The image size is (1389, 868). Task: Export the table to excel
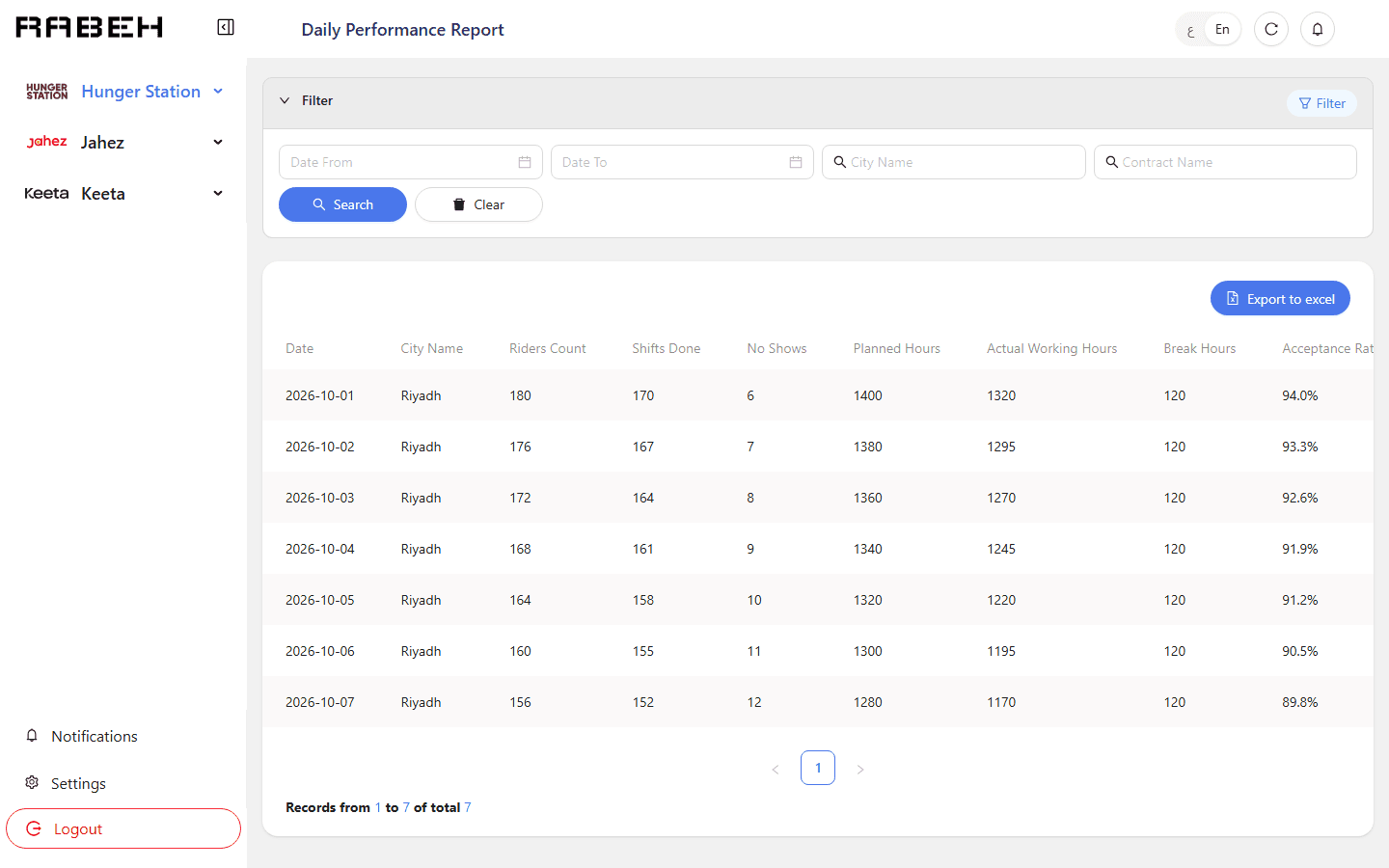click(1280, 298)
